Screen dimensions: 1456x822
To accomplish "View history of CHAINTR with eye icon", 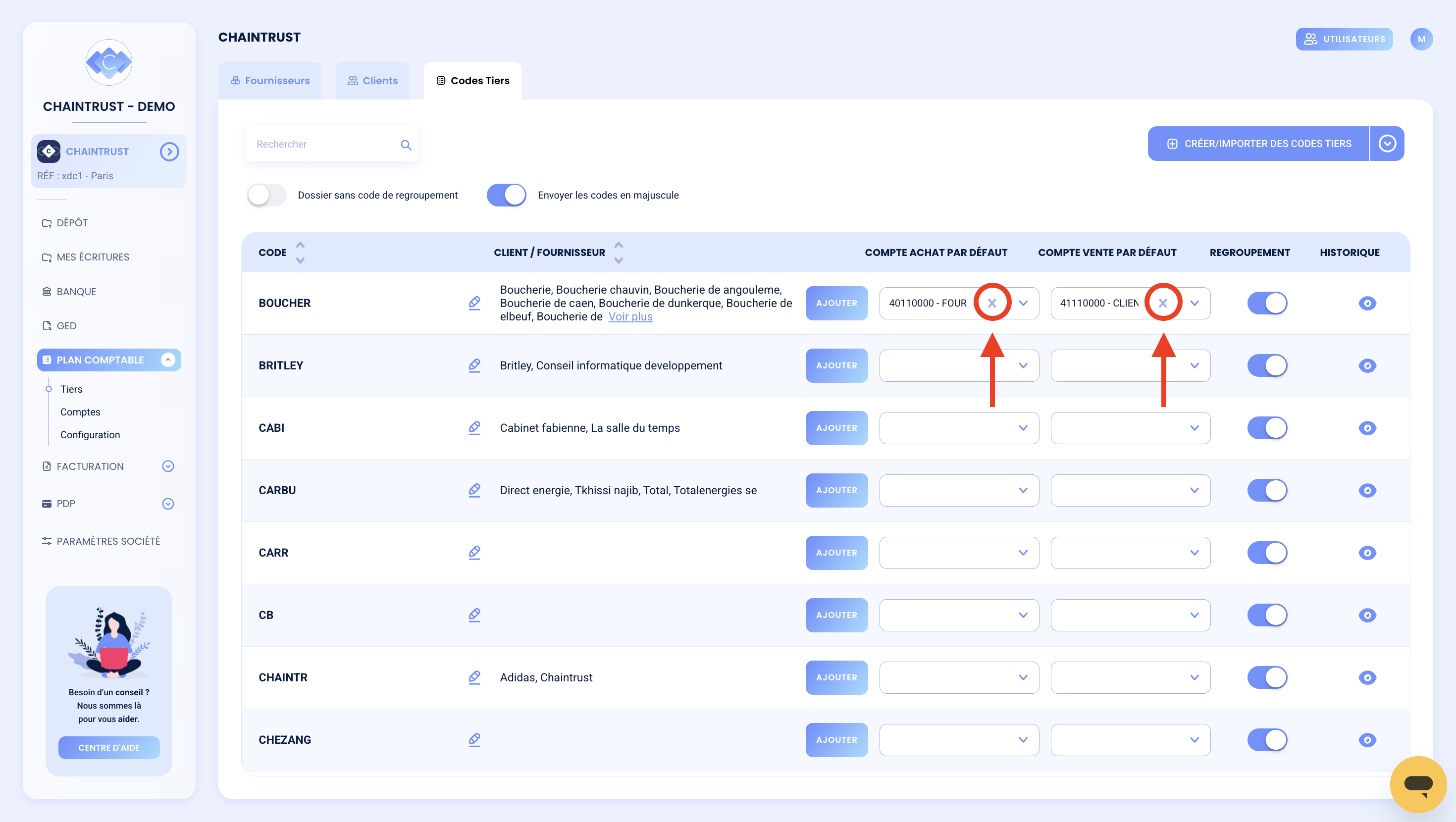I will click(1367, 677).
